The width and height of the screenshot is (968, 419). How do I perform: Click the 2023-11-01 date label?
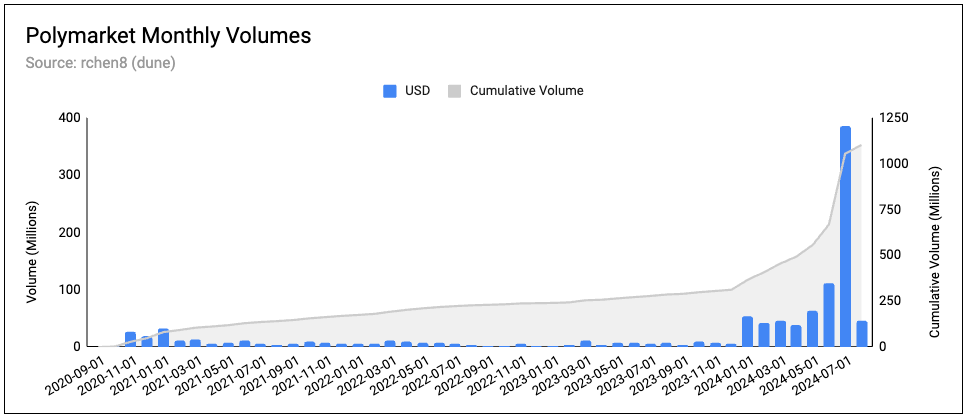pyautogui.click(x=692, y=373)
